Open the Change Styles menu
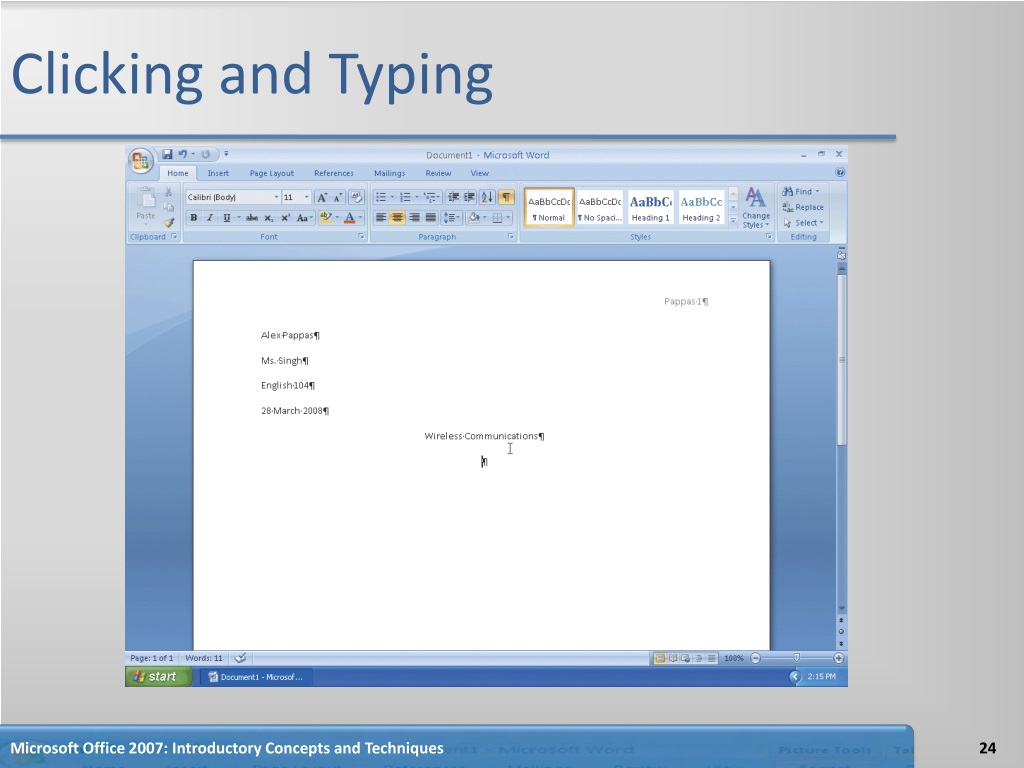The height and width of the screenshot is (768, 1024). (756, 208)
